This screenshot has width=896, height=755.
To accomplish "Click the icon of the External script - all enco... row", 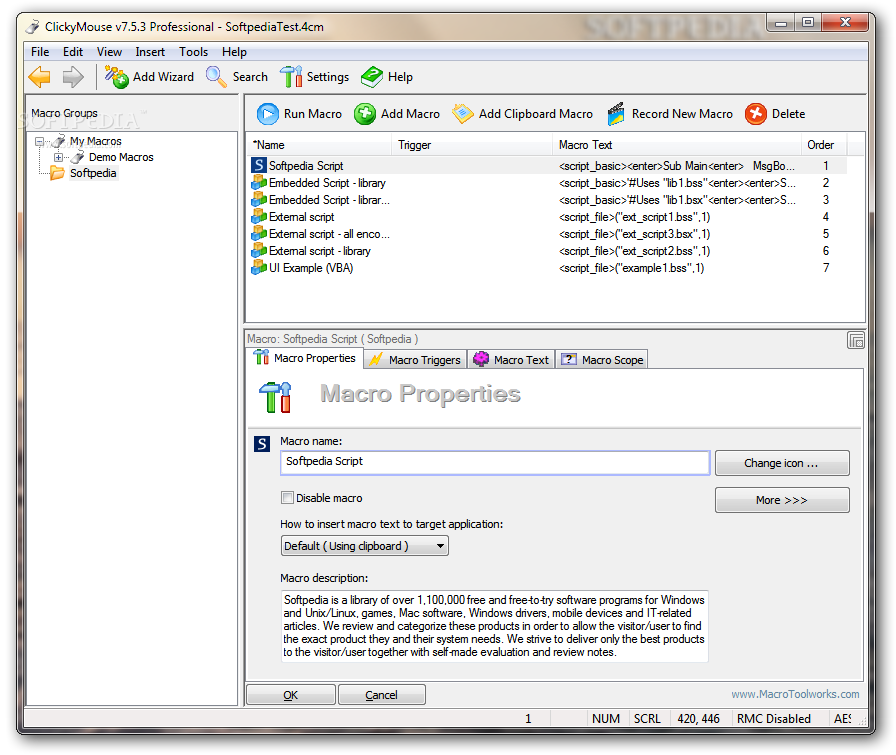I will 259,233.
